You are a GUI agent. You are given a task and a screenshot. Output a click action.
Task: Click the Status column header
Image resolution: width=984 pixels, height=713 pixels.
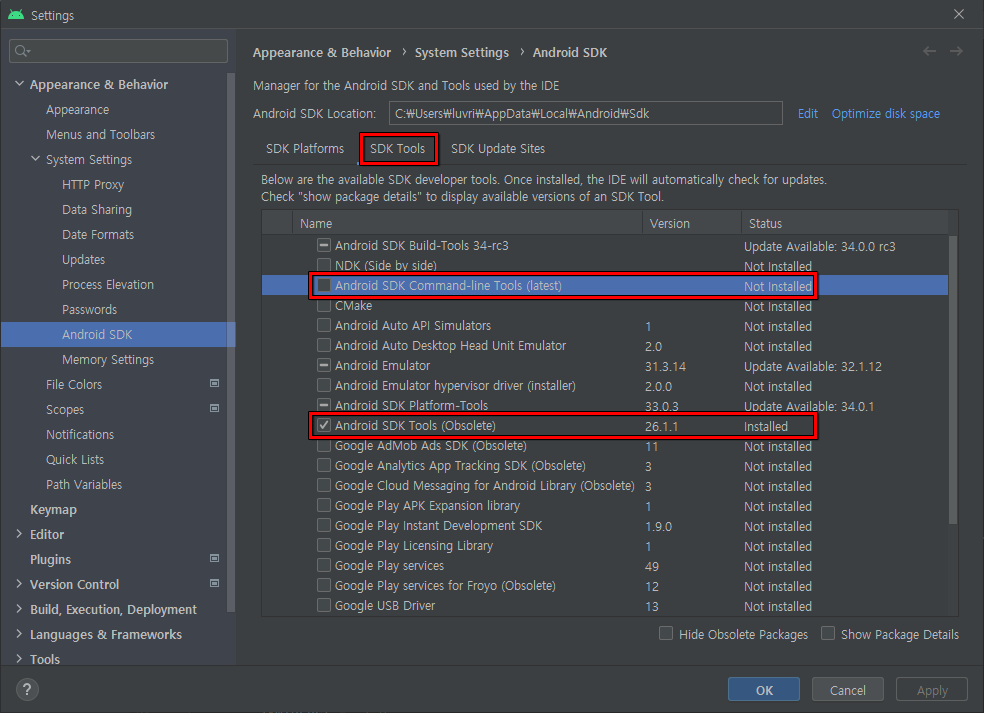click(x=845, y=223)
